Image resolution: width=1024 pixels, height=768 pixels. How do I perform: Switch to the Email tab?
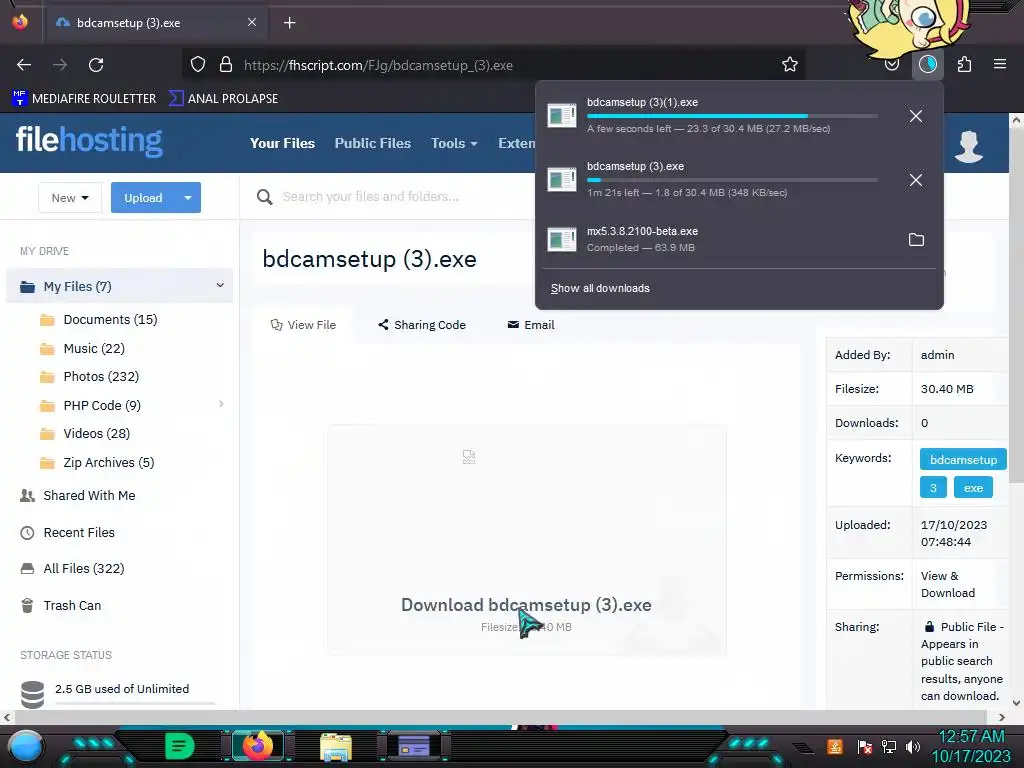coord(530,325)
